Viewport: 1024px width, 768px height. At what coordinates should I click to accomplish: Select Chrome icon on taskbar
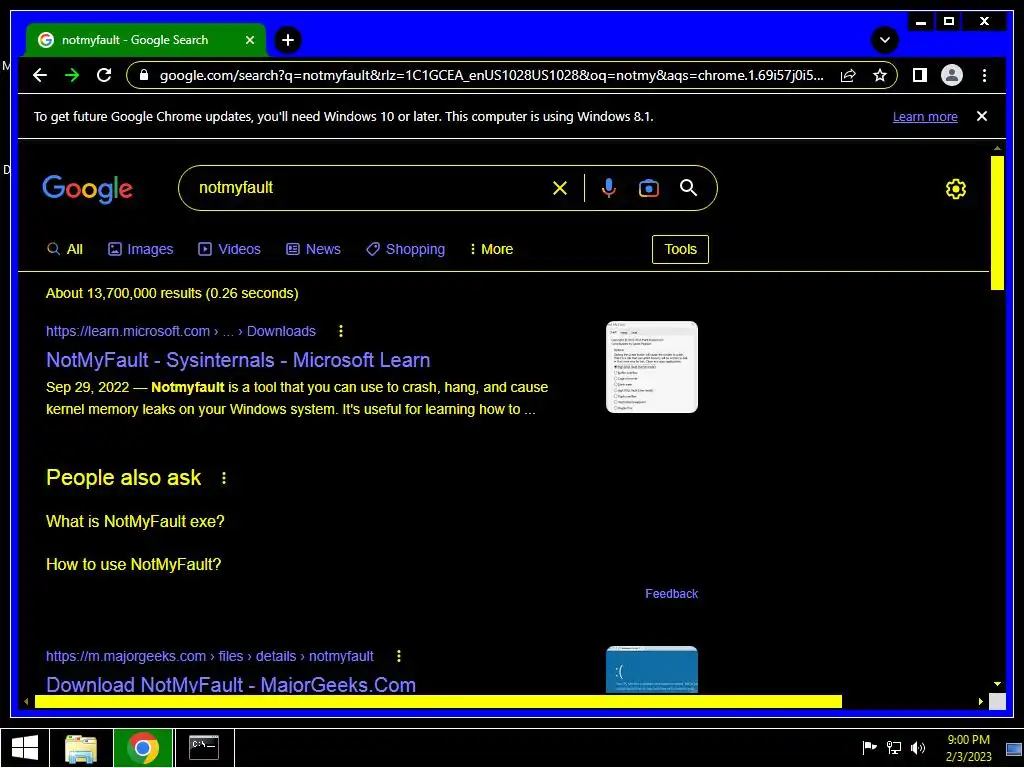tap(143, 748)
